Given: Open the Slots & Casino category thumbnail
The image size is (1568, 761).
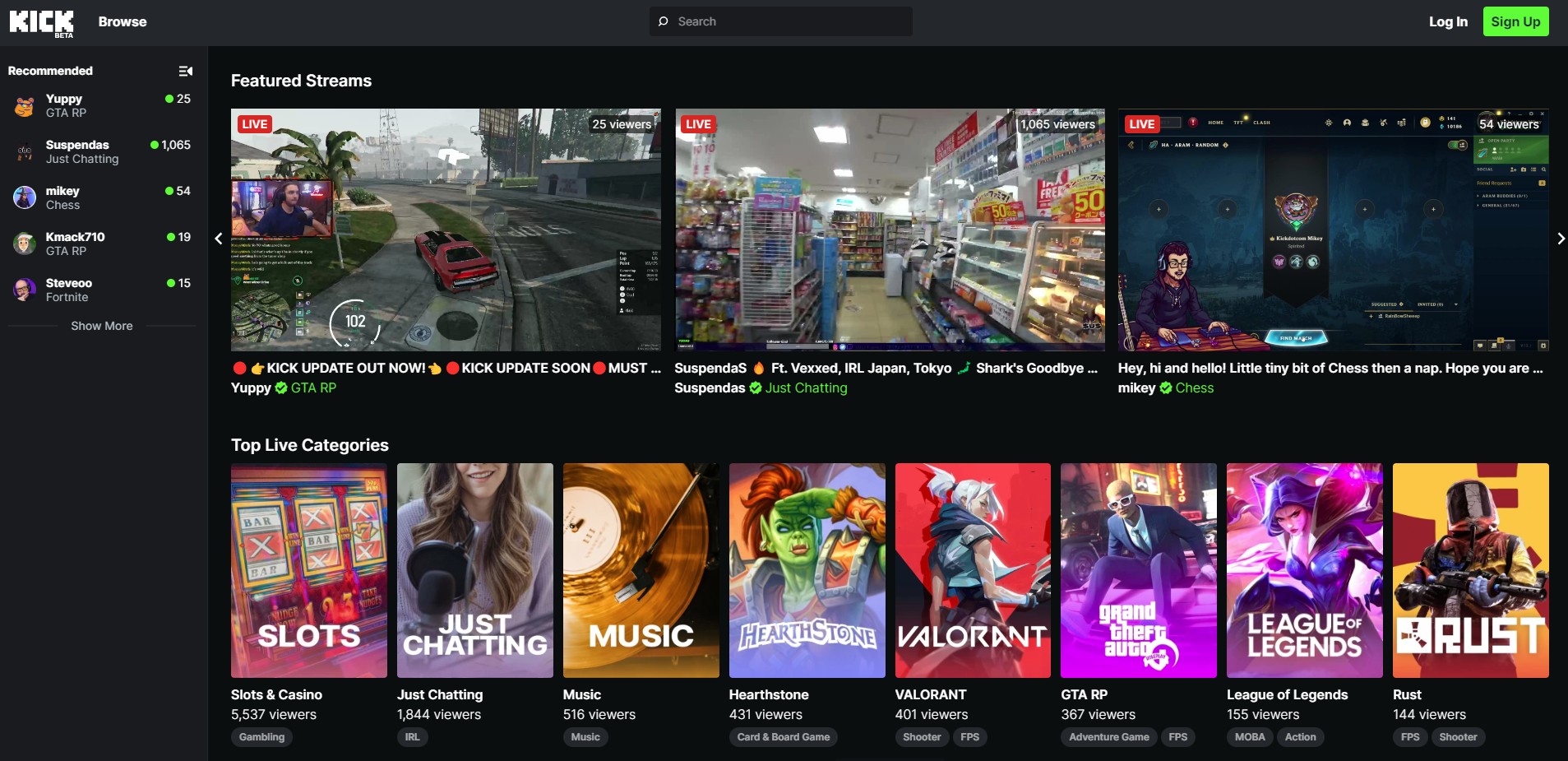Looking at the screenshot, I should point(309,570).
